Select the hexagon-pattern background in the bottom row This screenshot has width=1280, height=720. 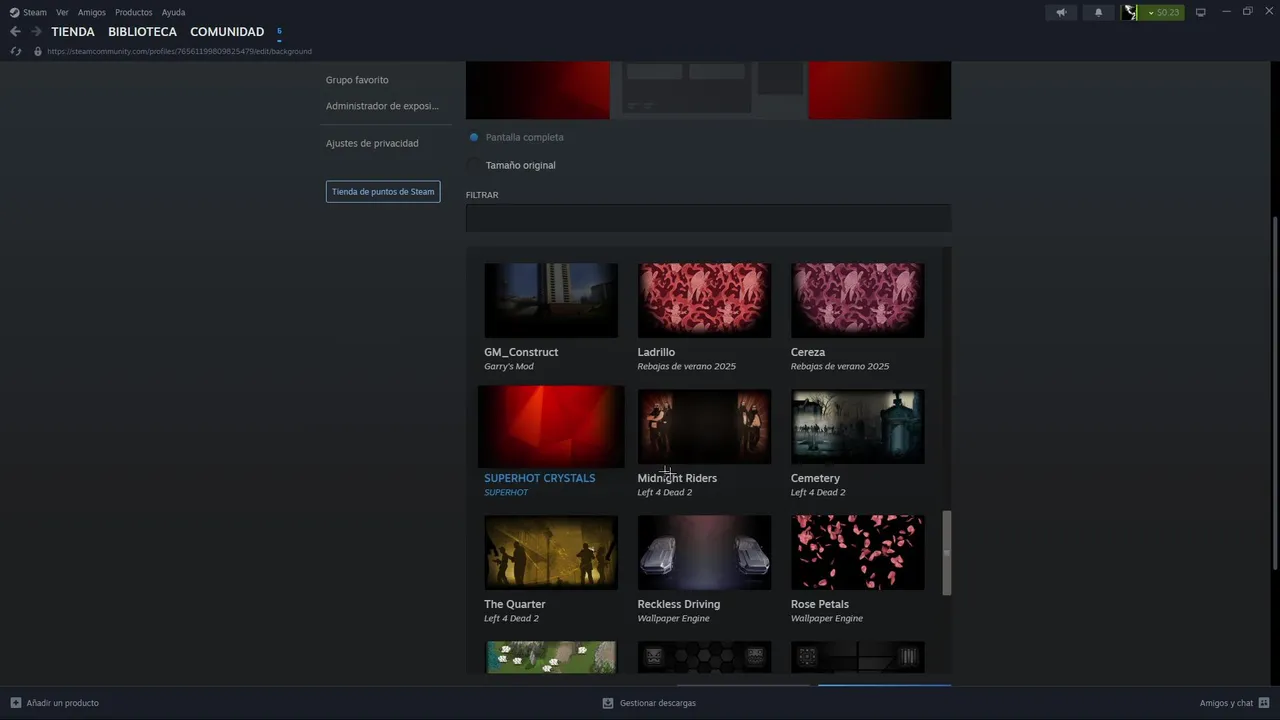(x=704, y=657)
